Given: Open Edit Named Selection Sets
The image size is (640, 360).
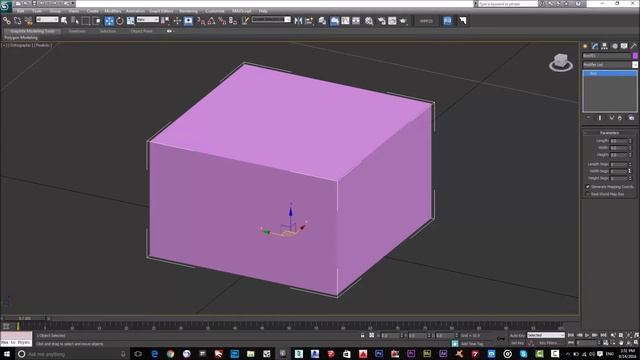Looking at the screenshot, I should pos(245,20).
